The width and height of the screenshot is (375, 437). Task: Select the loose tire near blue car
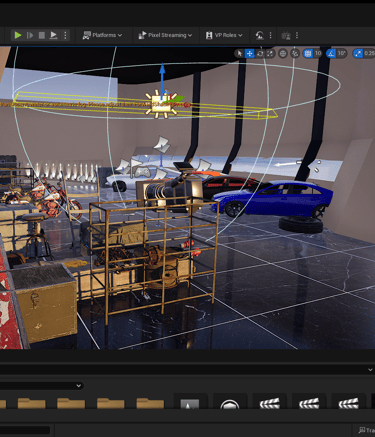tap(301, 224)
